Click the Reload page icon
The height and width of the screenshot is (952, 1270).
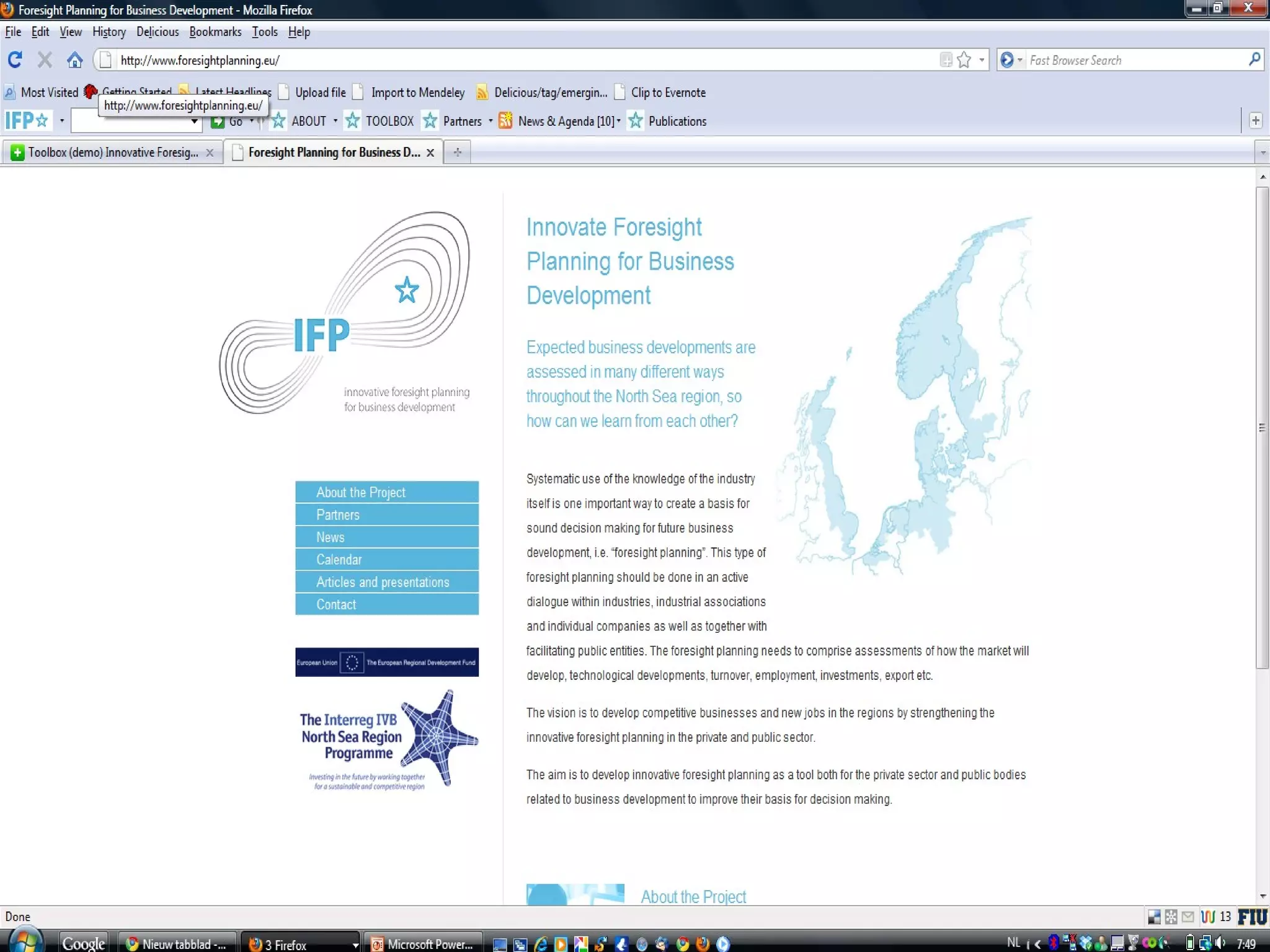pos(15,59)
